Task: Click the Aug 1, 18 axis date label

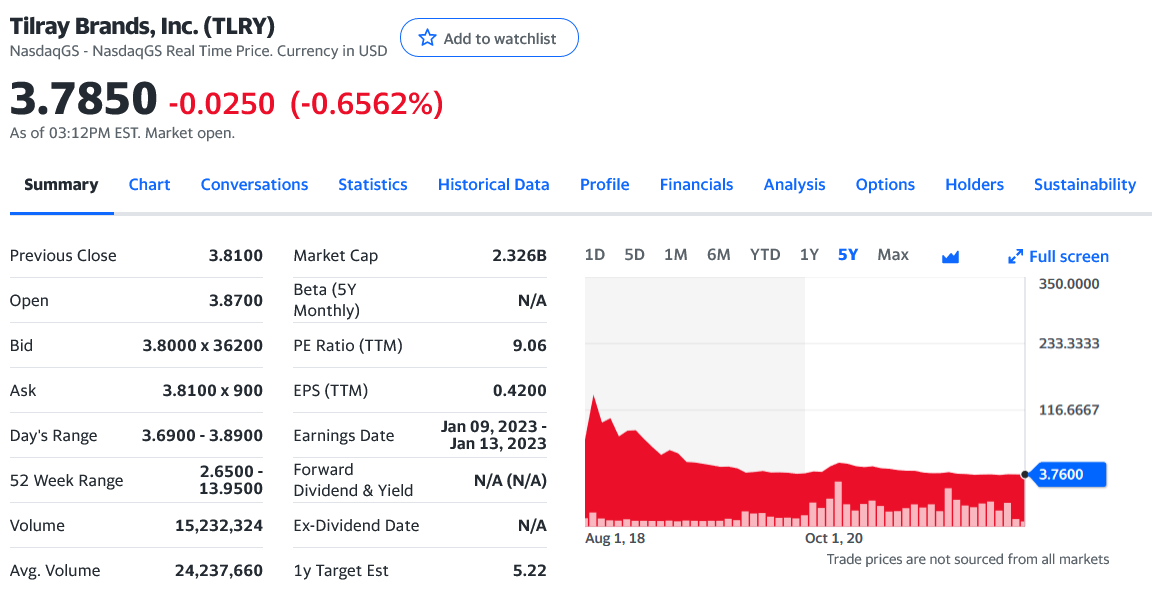Action: coord(615,539)
